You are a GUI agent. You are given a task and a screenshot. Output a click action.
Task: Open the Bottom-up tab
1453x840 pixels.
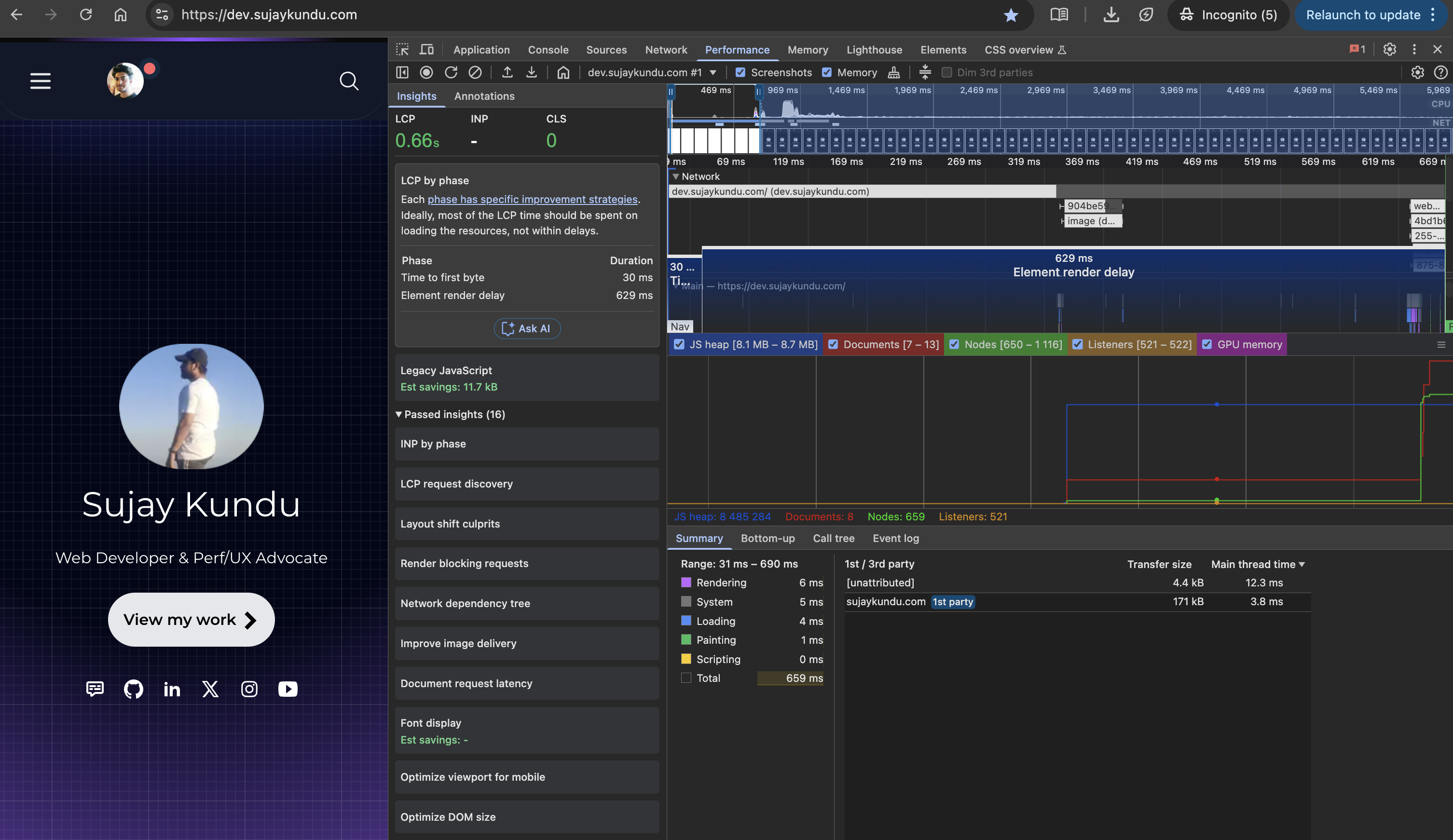pos(768,538)
